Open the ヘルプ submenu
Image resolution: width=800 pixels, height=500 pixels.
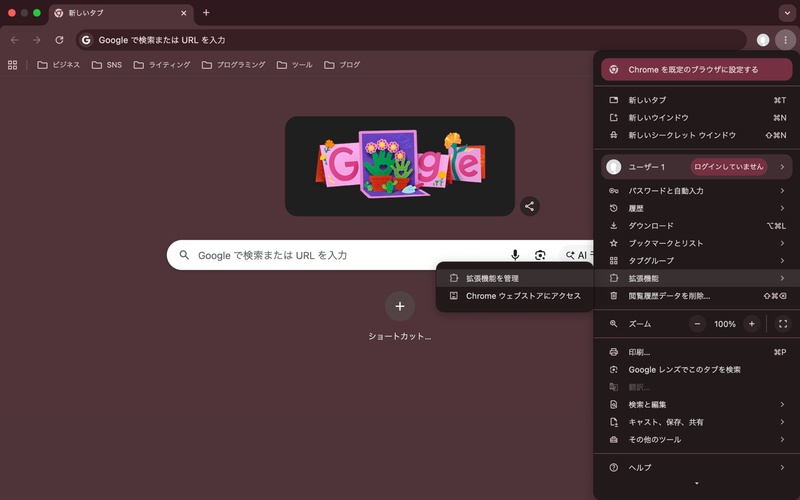696,467
